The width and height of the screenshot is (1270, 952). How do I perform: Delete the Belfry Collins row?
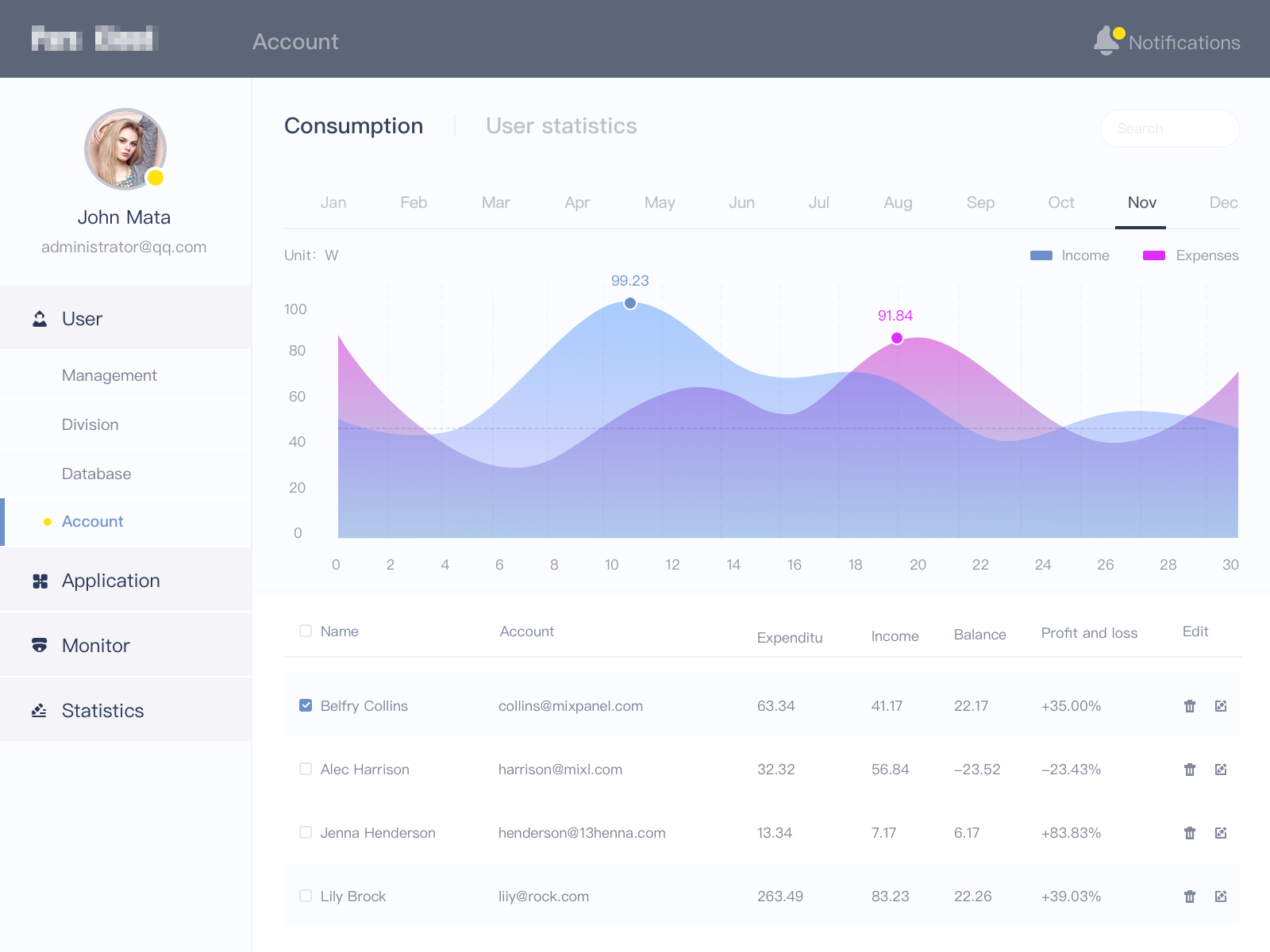click(x=1189, y=706)
